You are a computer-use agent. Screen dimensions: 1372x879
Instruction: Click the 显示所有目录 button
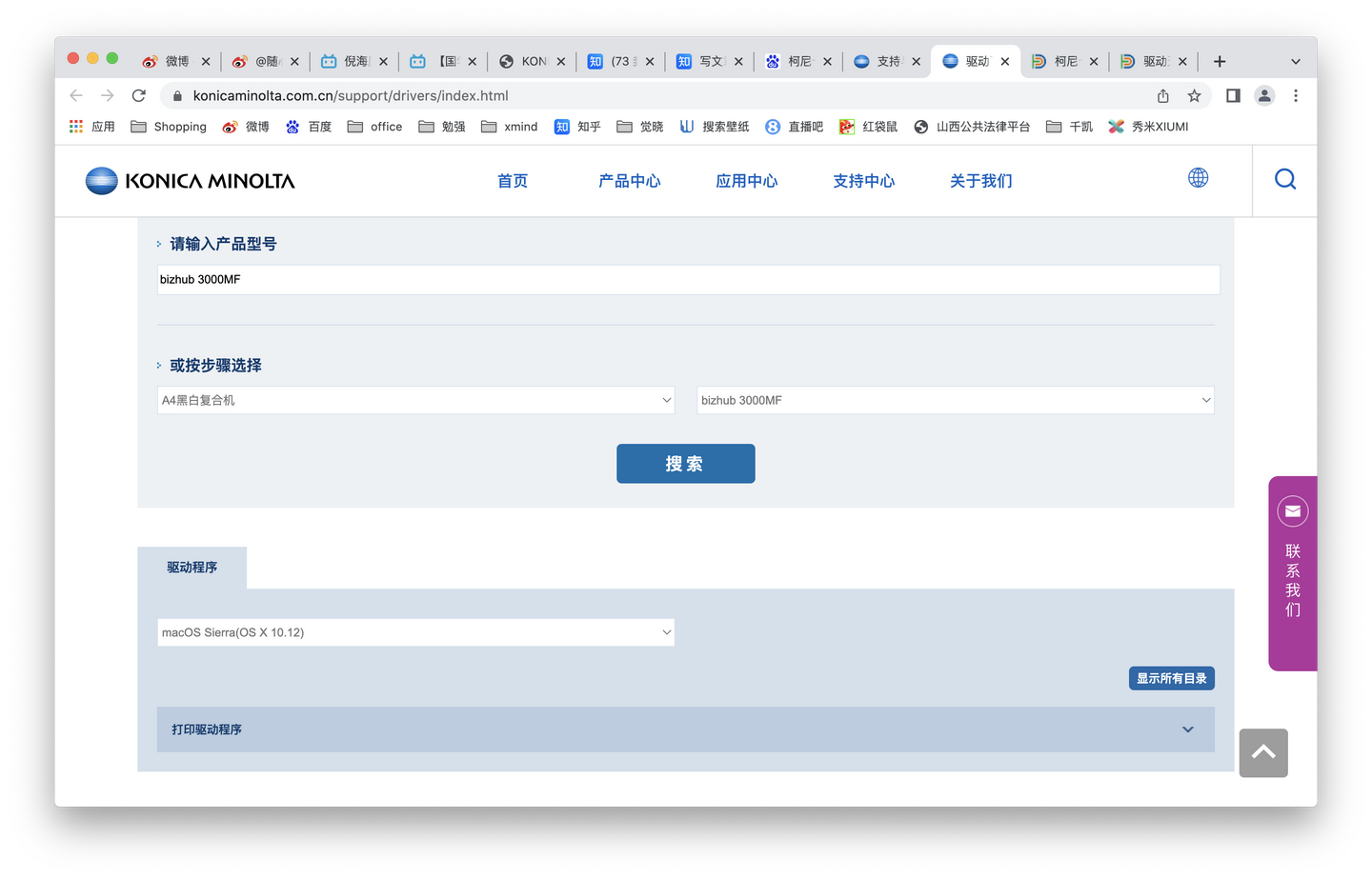pyautogui.click(x=1171, y=677)
